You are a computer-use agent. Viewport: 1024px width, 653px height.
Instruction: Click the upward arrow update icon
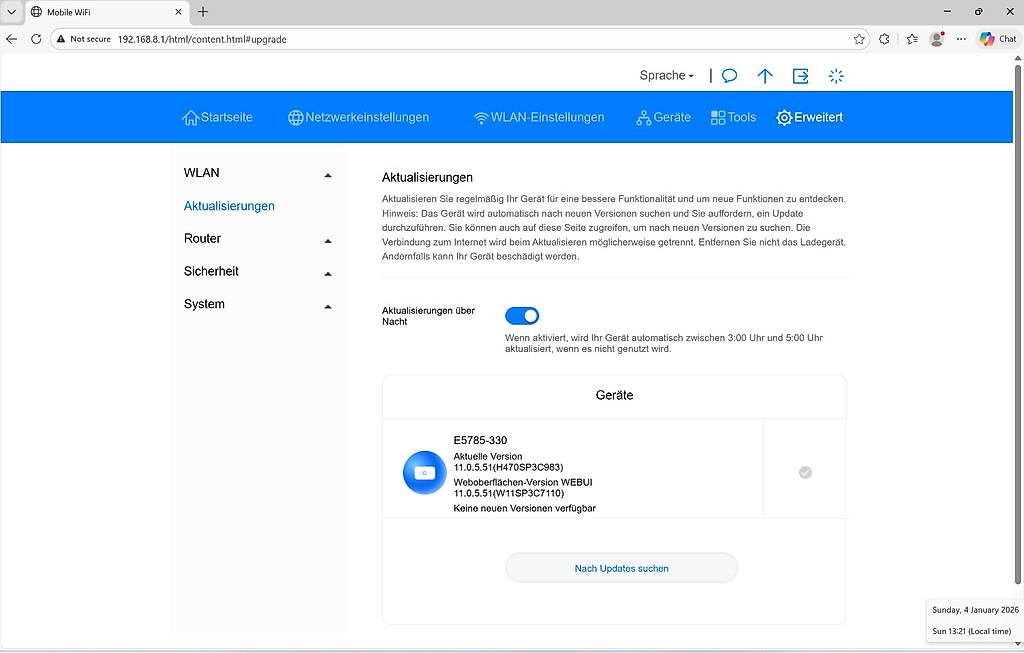[x=765, y=76]
